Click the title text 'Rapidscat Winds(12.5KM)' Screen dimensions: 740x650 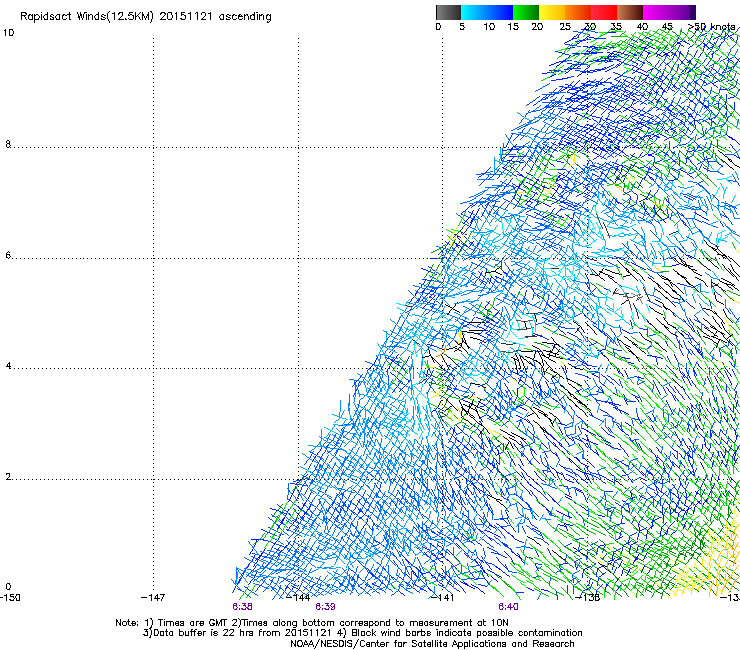[87, 17]
